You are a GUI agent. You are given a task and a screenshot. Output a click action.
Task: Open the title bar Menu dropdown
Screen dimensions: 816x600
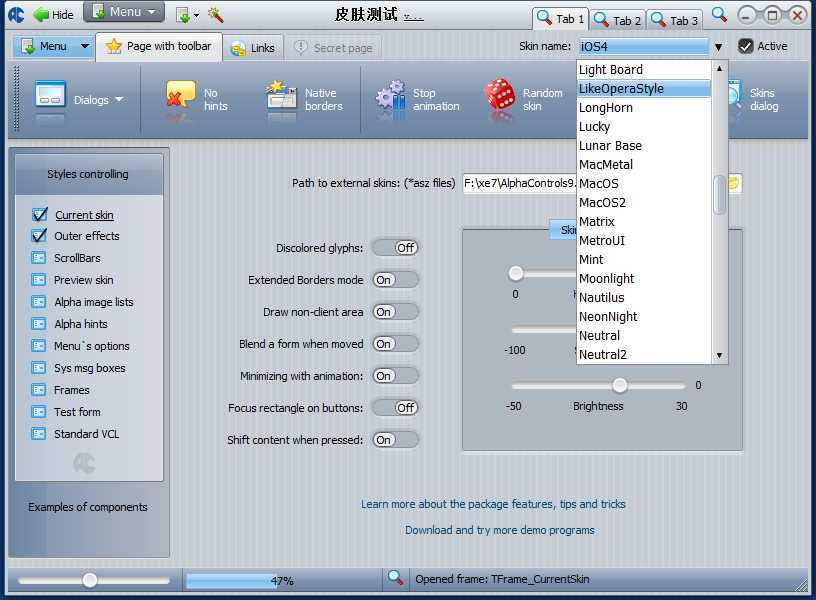[x=124, y=12]
